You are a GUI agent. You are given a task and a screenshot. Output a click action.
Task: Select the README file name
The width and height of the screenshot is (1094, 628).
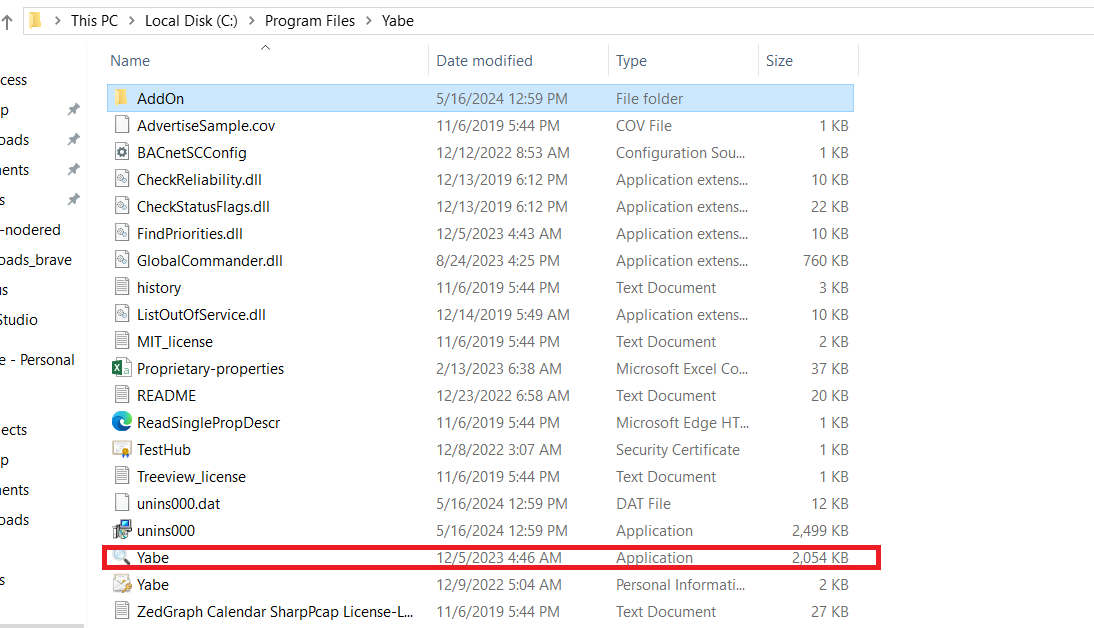166,396
